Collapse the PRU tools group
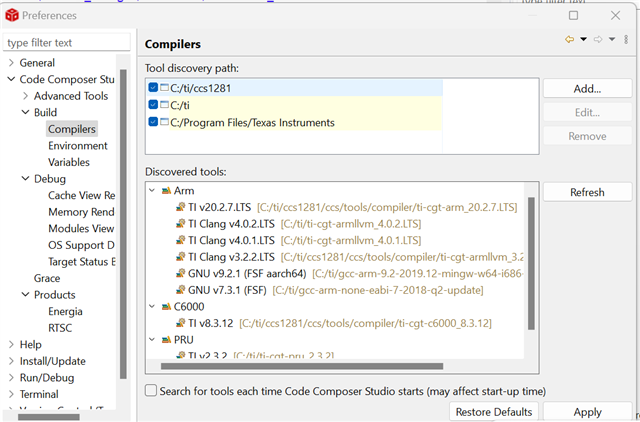This screenshot has width=640, height=422. click(152, 340)
